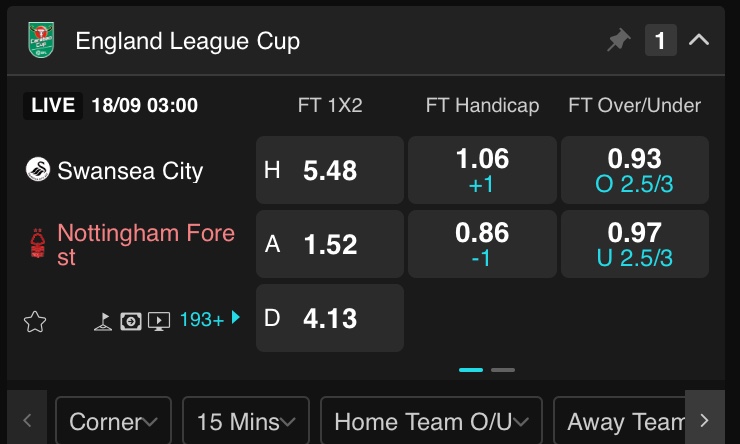Image resolution: width=740 pixels, height=444 pixels.
Task: Collapse the England League Cup section
Action: click(699, 40)
